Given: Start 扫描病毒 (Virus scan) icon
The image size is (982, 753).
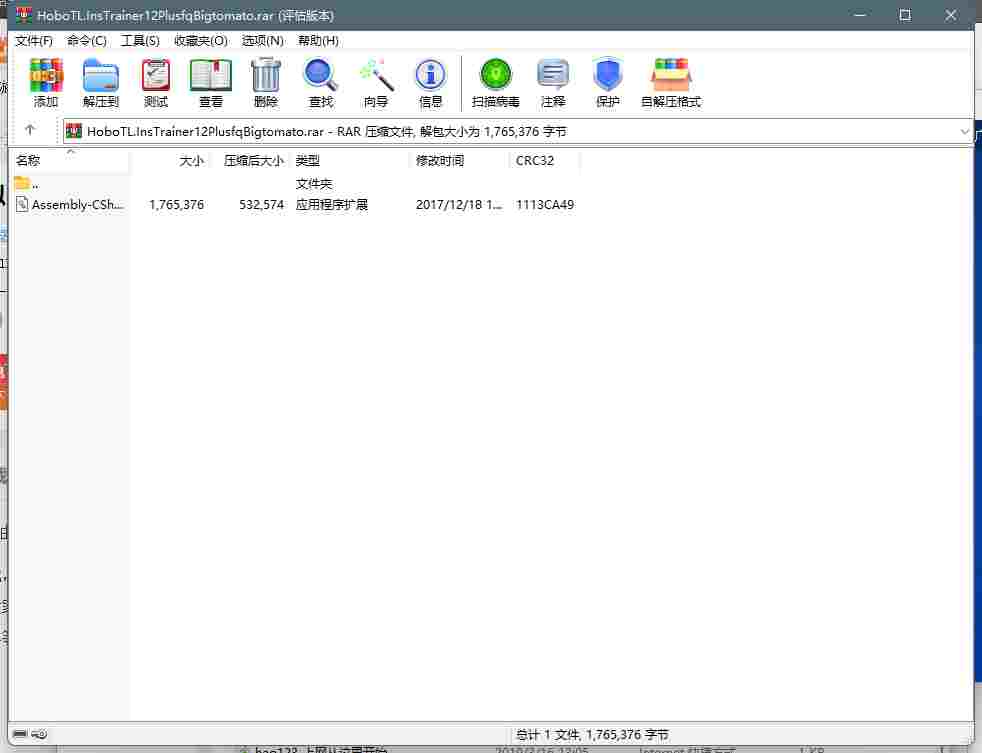Looking at the screenshot, I should (x=495, y=75).
